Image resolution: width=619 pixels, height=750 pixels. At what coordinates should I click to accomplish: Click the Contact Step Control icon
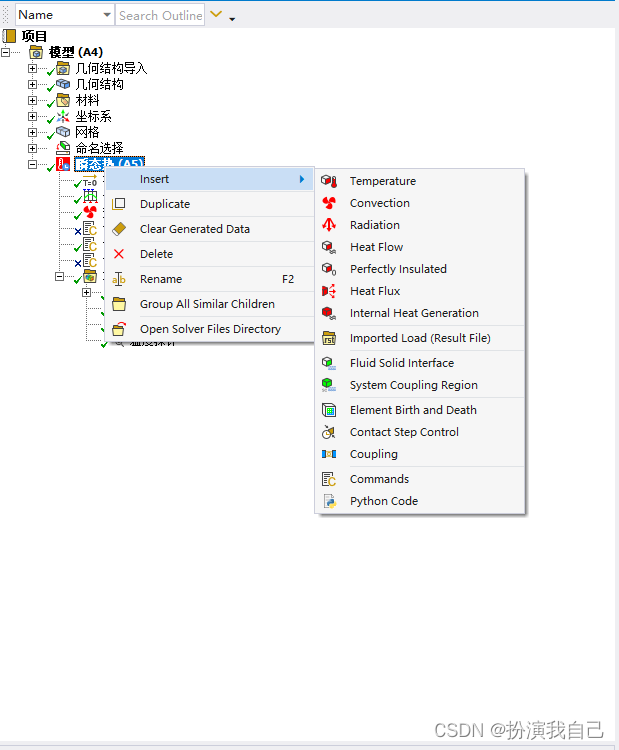[329, 432]
